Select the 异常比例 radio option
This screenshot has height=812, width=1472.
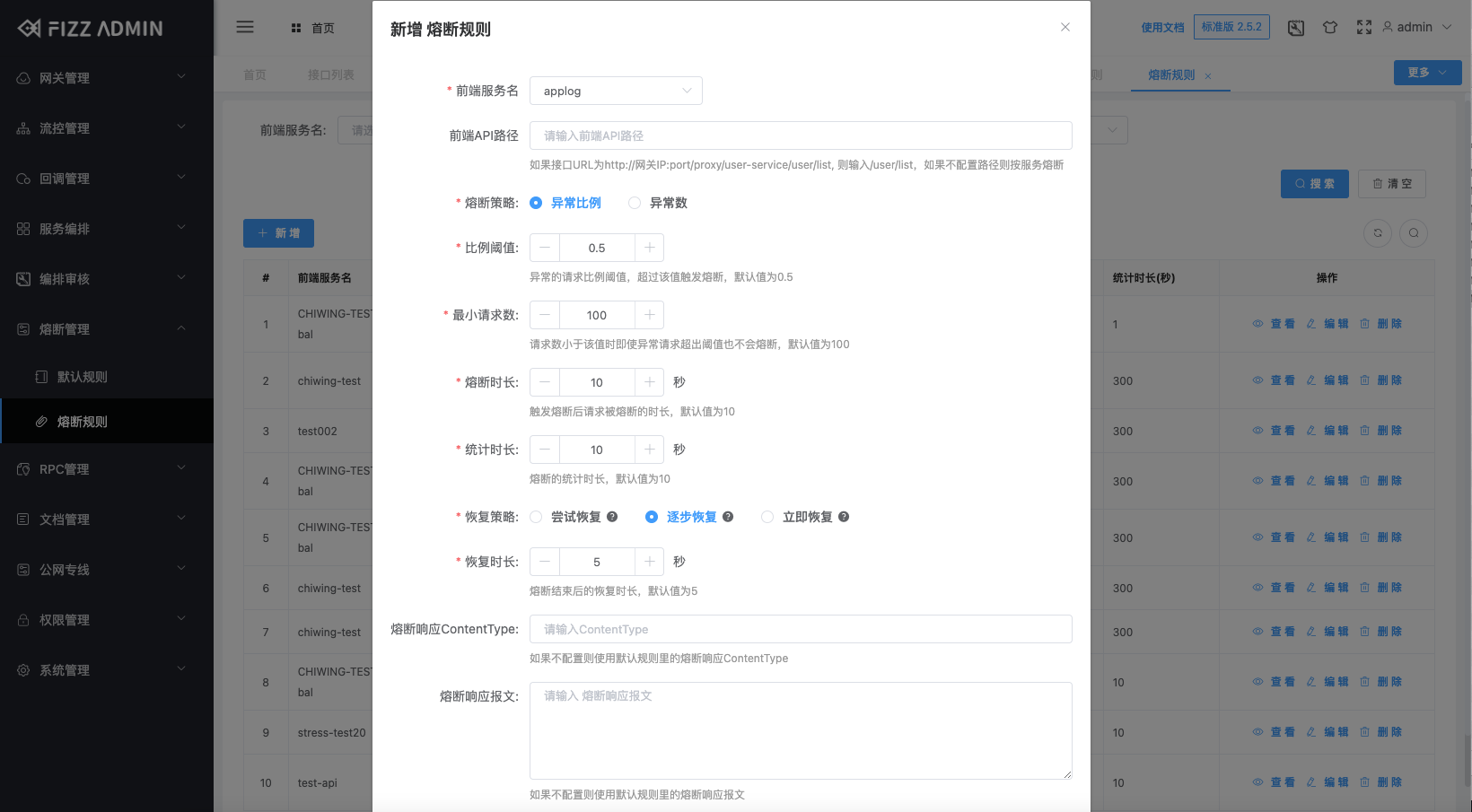pos(565,203)
